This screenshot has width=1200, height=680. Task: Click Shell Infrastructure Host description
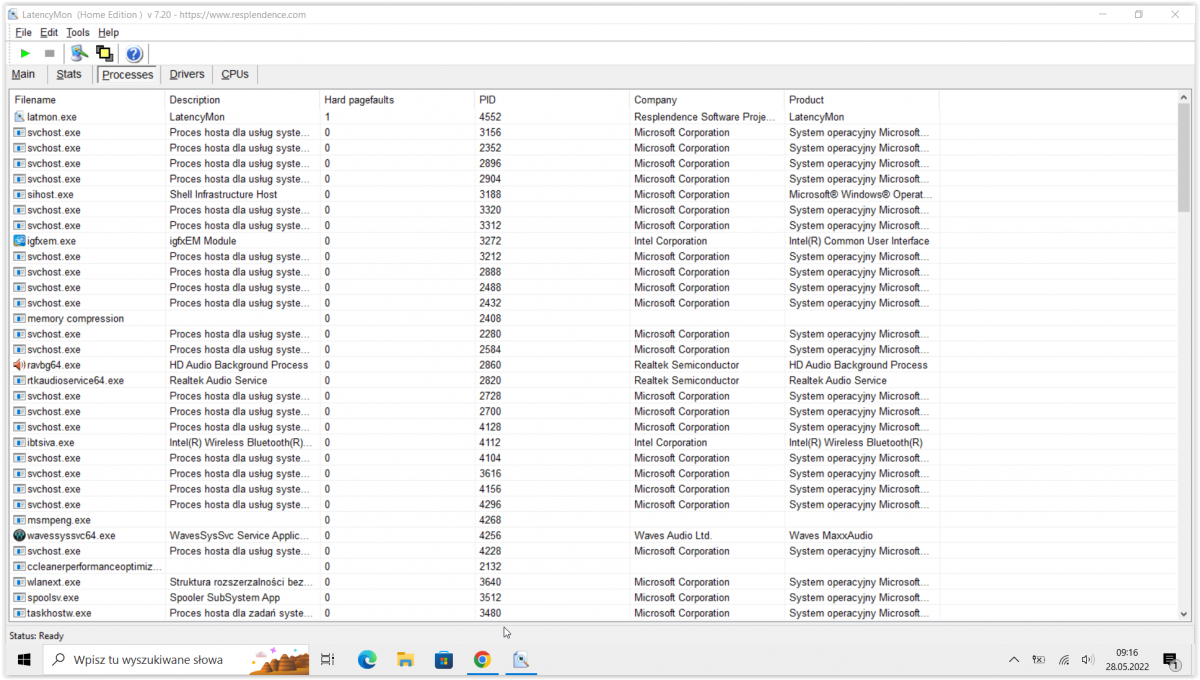(223, 195)
